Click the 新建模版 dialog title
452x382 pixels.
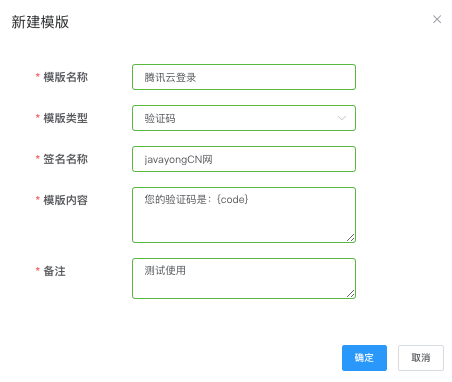40,22
